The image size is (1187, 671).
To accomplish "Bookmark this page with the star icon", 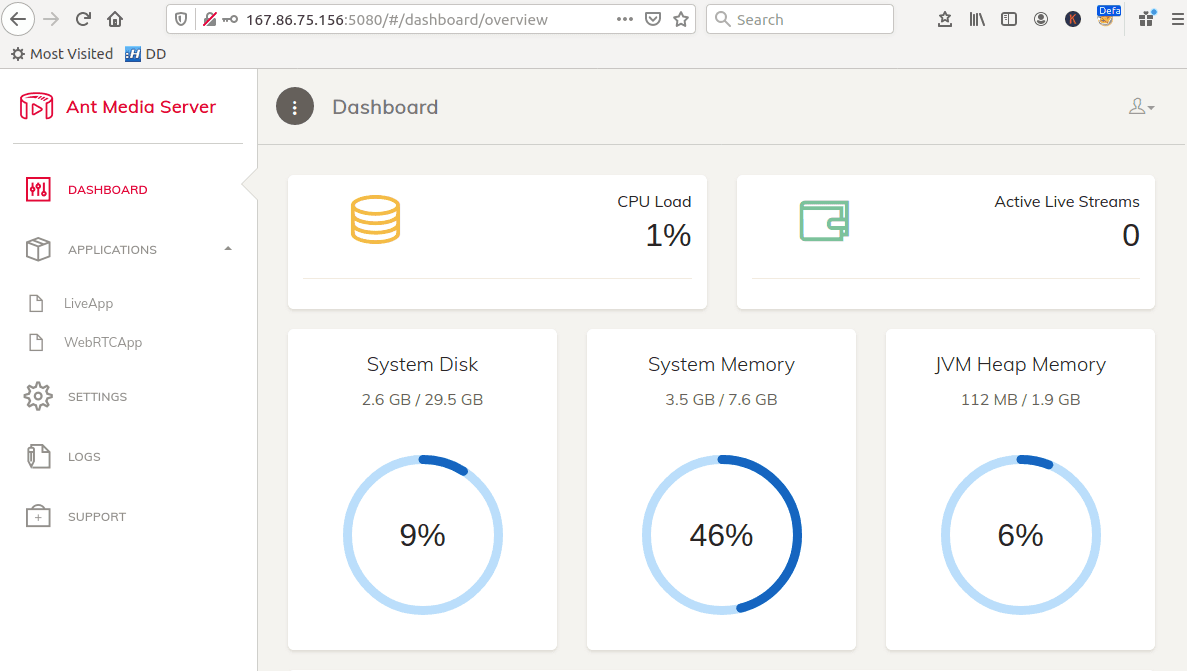I will click(x=682, y=18).
